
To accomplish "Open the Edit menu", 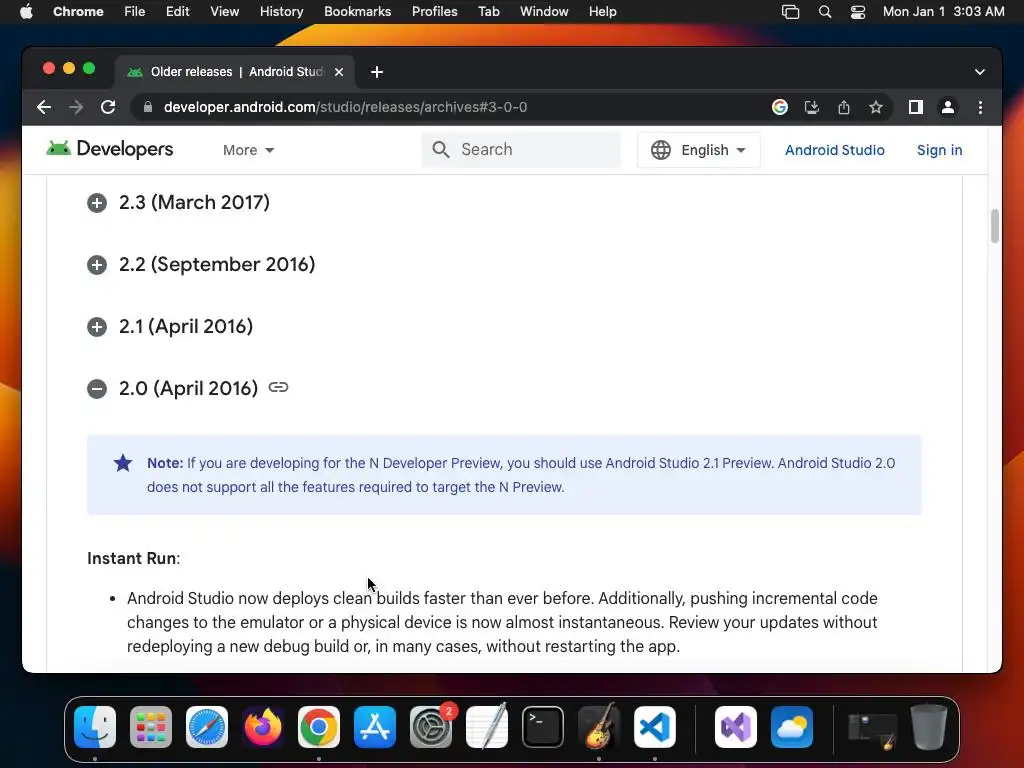I will pos(177,12).
